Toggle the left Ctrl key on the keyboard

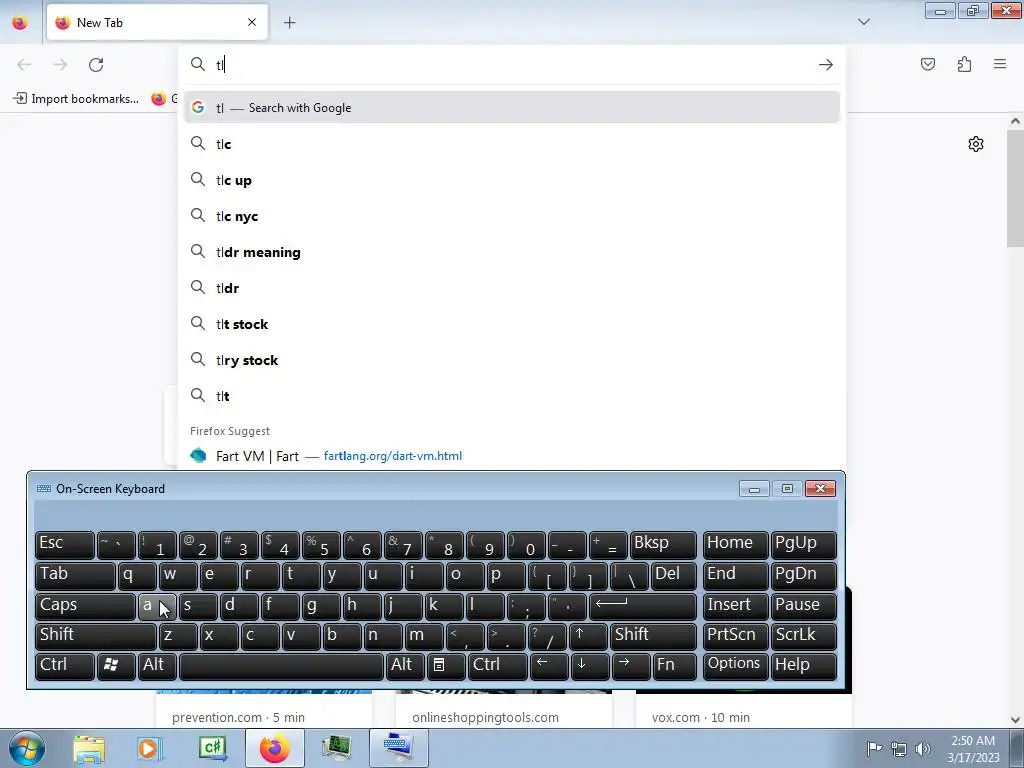65,667
